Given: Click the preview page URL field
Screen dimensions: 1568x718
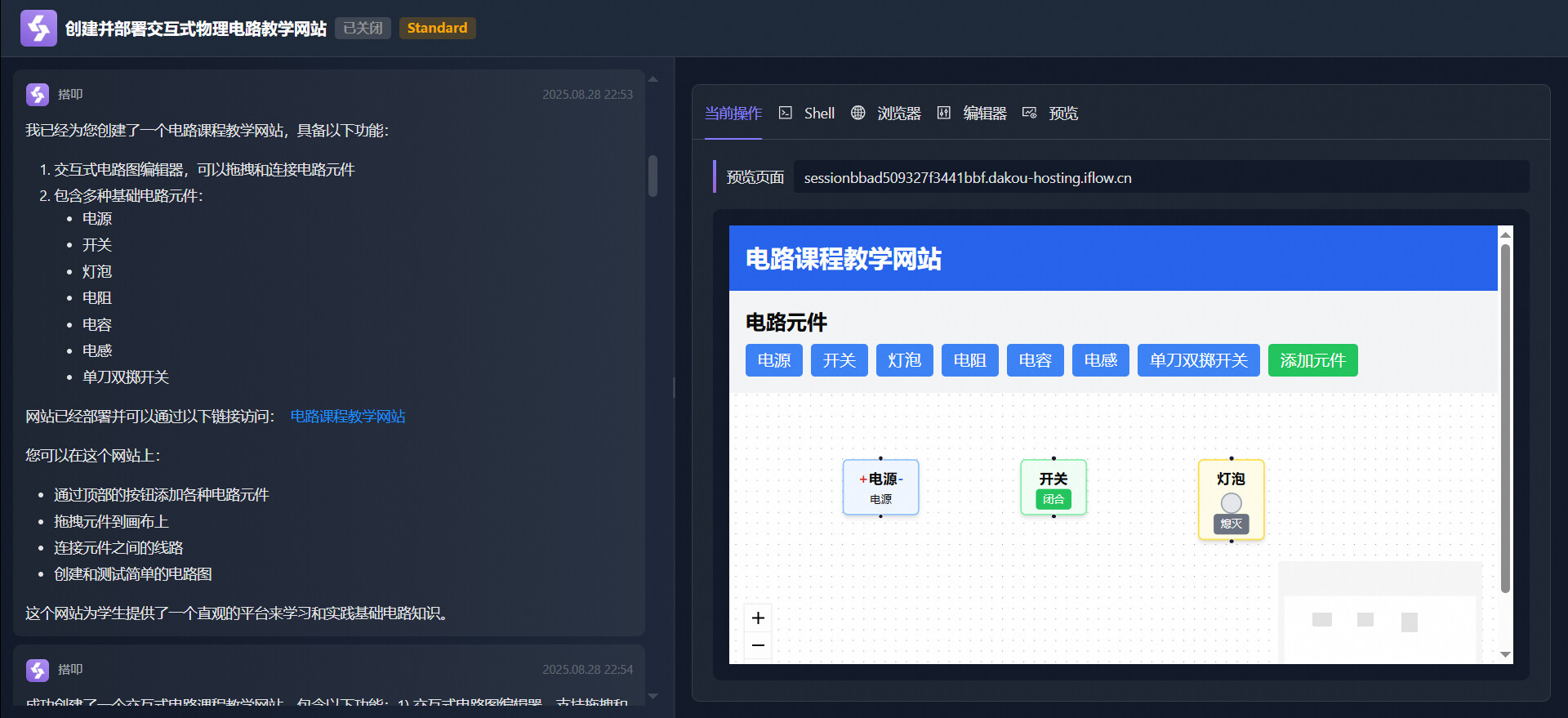Looking at the screenshot, I should [x=1160, y=177].
